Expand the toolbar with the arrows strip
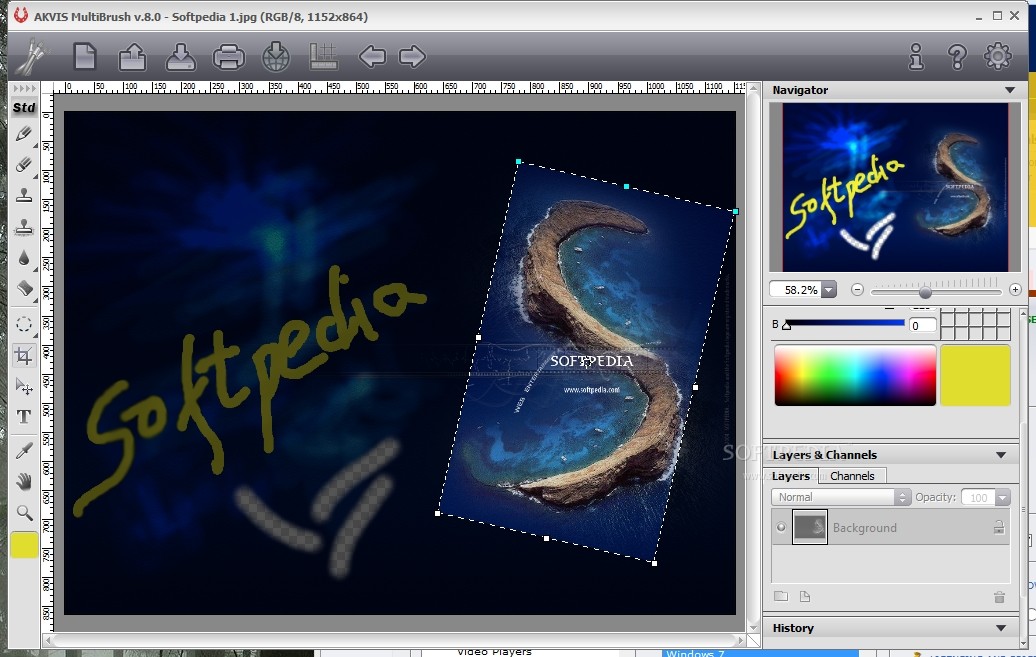Image resolution: width=1036 pixels, height=657 pixels. 24,88
